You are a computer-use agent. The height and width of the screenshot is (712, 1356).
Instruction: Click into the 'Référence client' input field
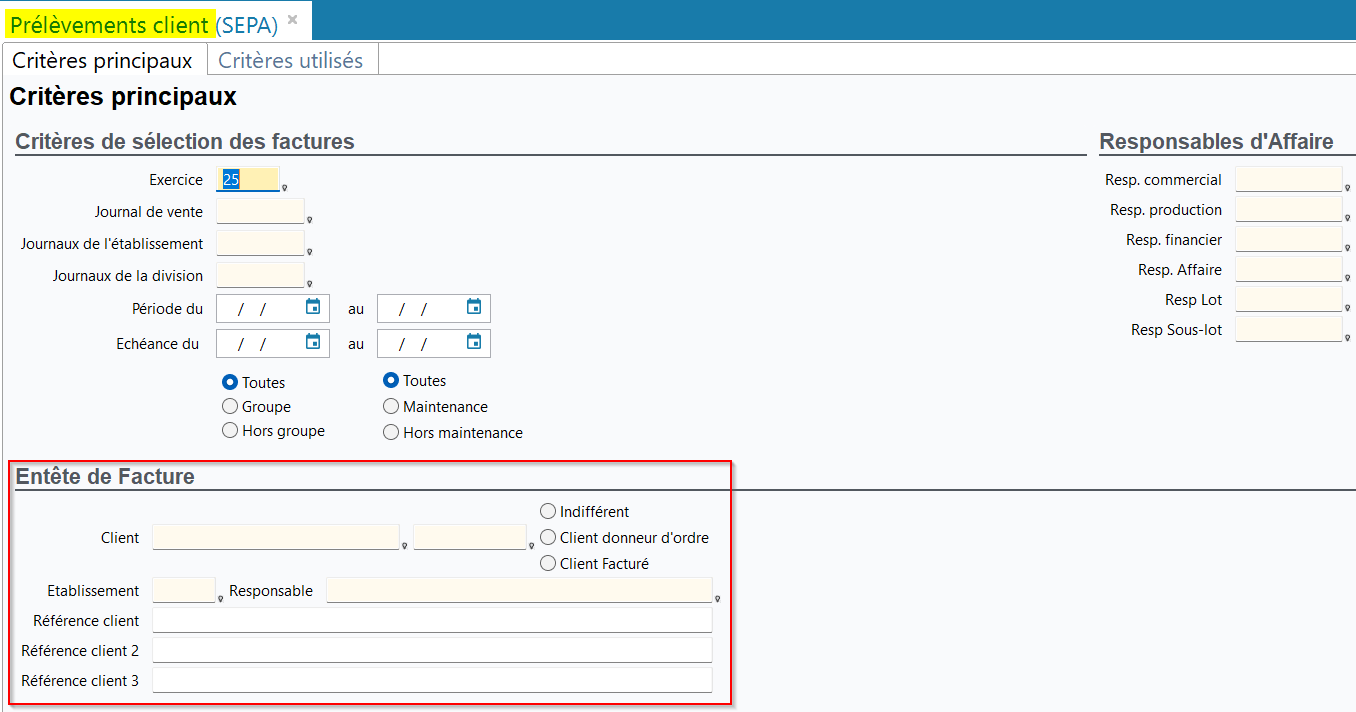pos(432,621)
